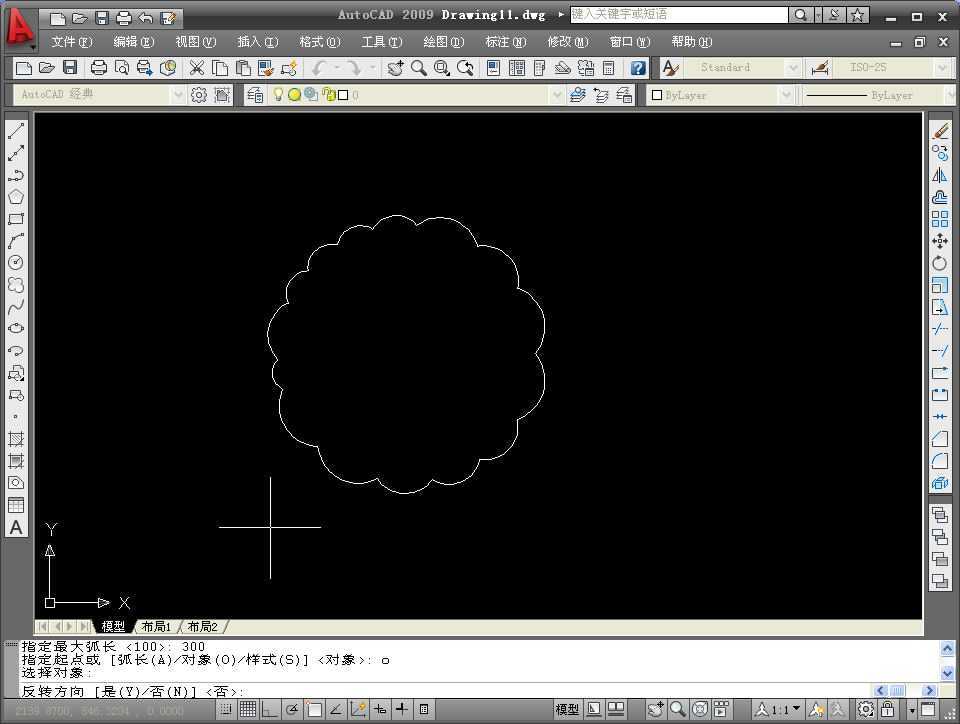This screenshot has height=724, width=960.
Task: Select the Offset modify tool
Action: click(940, 197)
